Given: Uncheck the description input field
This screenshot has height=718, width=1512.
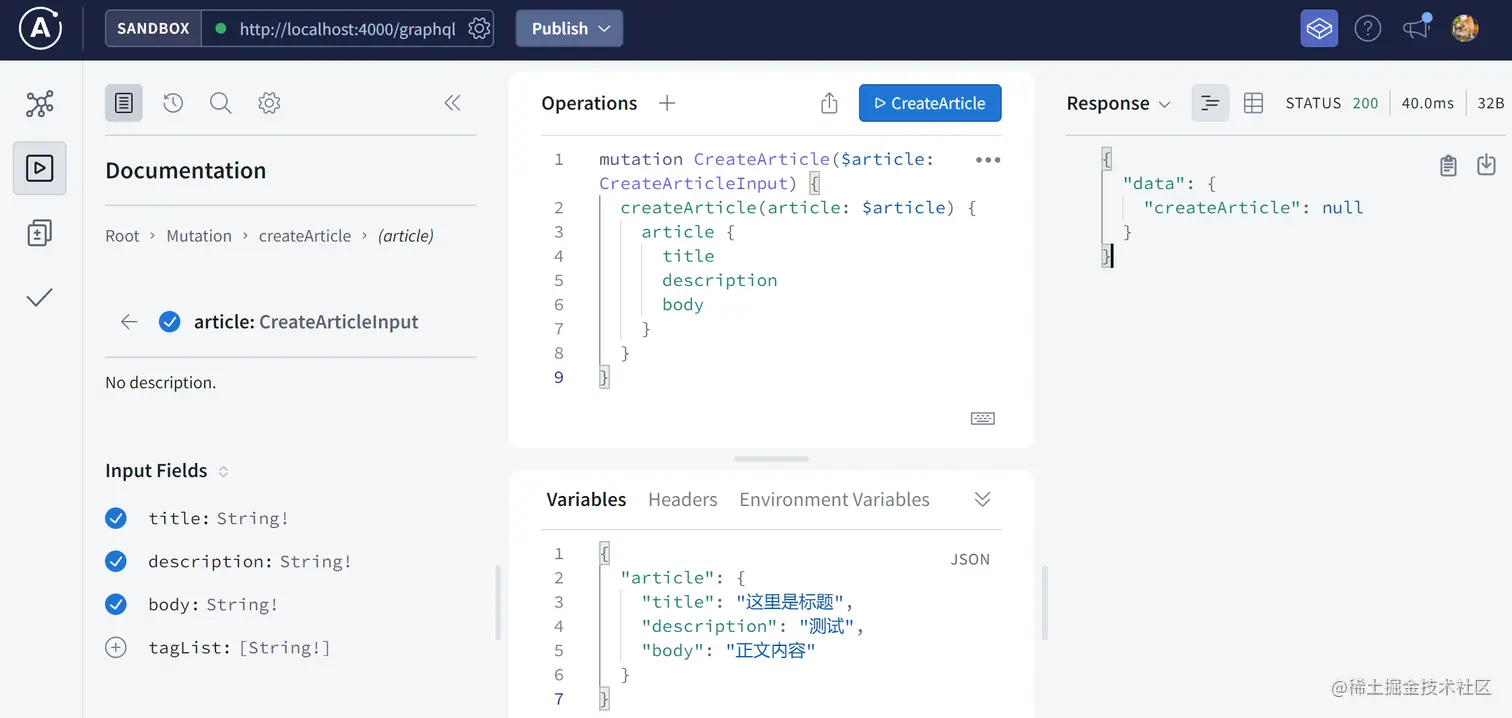Looking at the screenshot, I should pyautogui.click(x=116, y=561).
